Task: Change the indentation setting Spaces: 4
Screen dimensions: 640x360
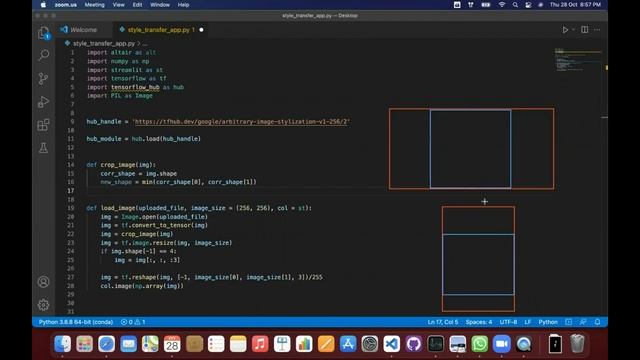Action: 479,322
